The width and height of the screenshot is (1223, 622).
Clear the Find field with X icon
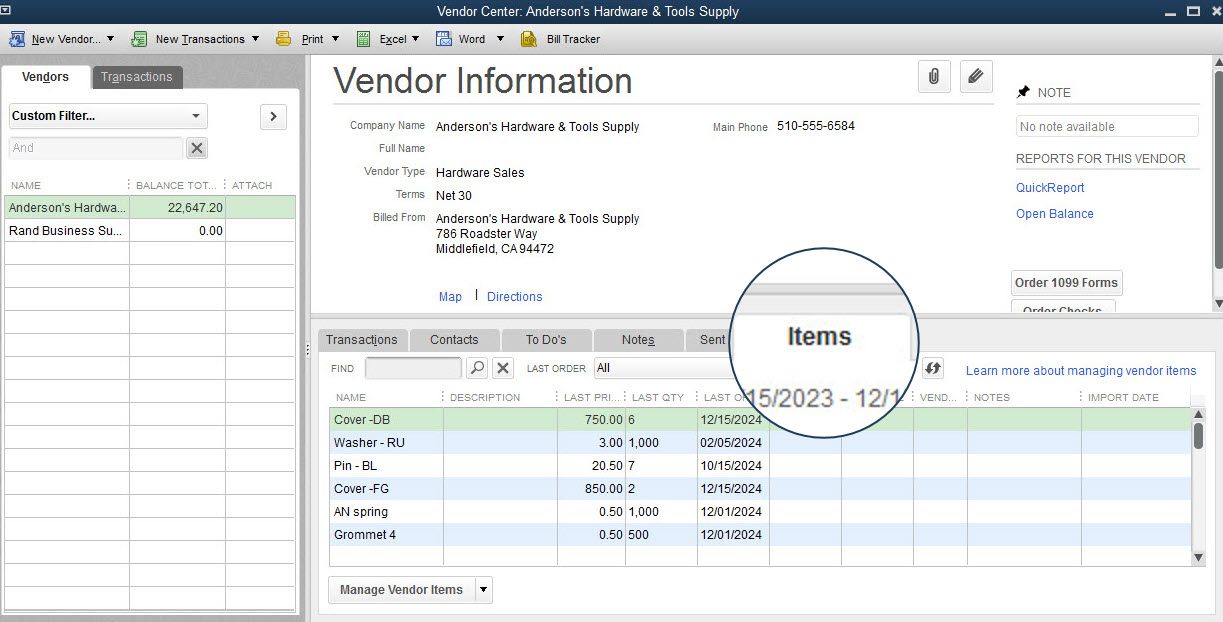point(503,368)
